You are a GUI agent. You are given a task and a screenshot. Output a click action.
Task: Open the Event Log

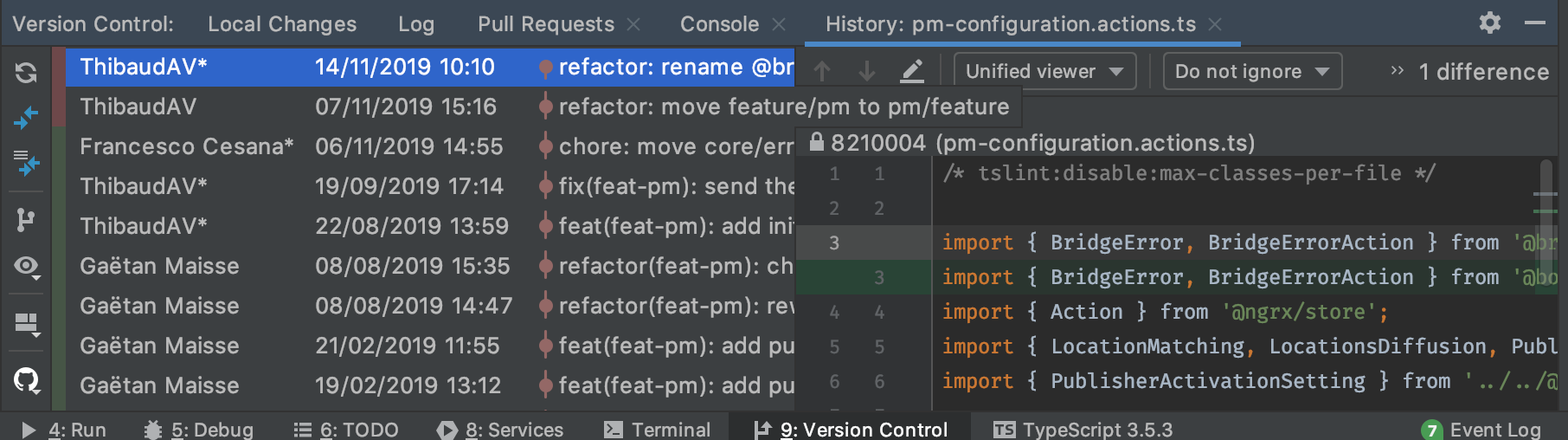click(x=1481, y=430)
